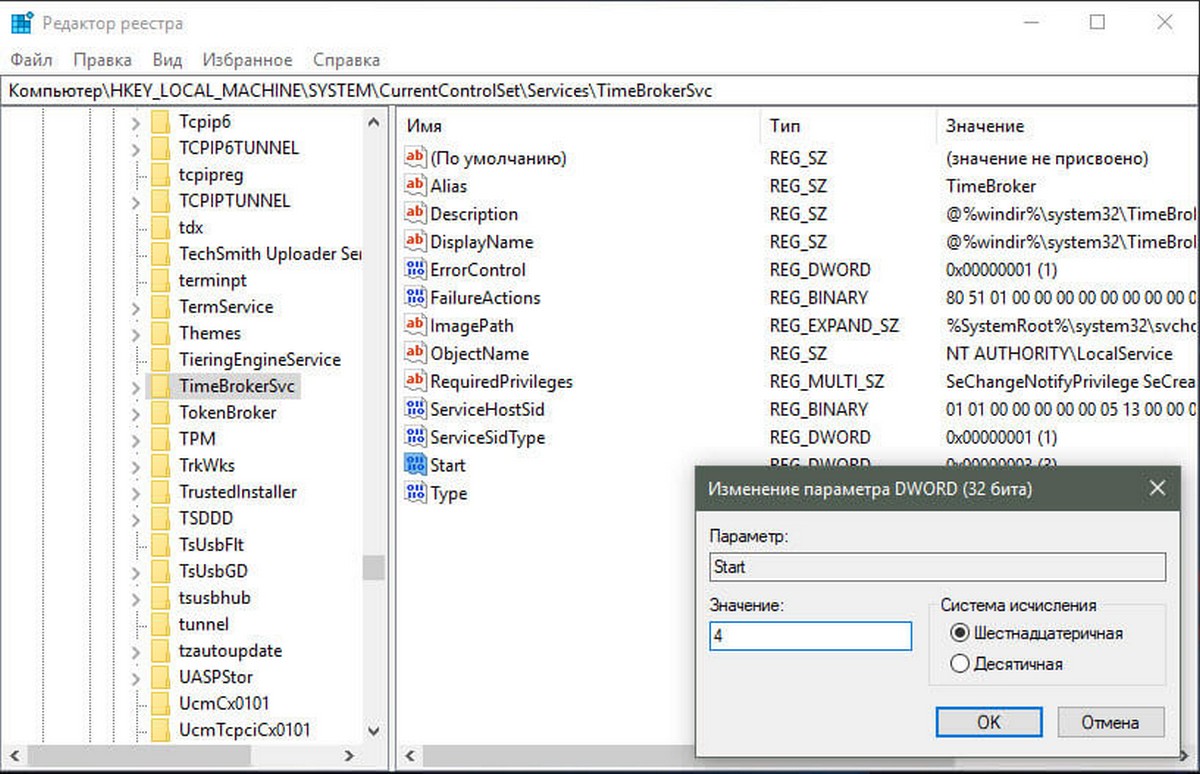Expand the TermService tree node
Viewport: 1200px width, 774px height.
pos(137,307)
